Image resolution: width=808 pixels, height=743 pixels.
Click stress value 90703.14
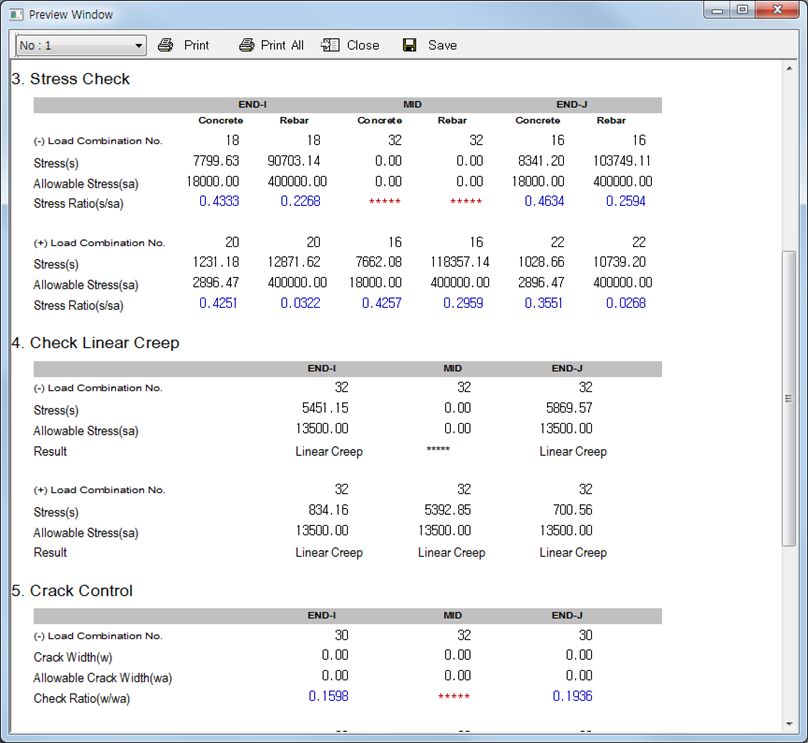294,161
